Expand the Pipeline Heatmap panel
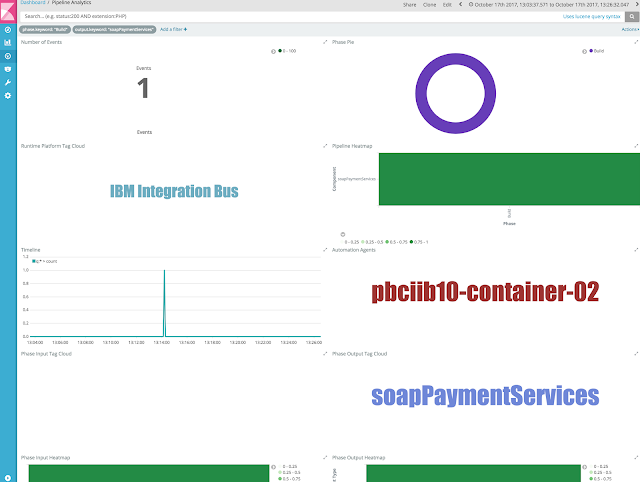Screen dimensions: 640x482 636,146
